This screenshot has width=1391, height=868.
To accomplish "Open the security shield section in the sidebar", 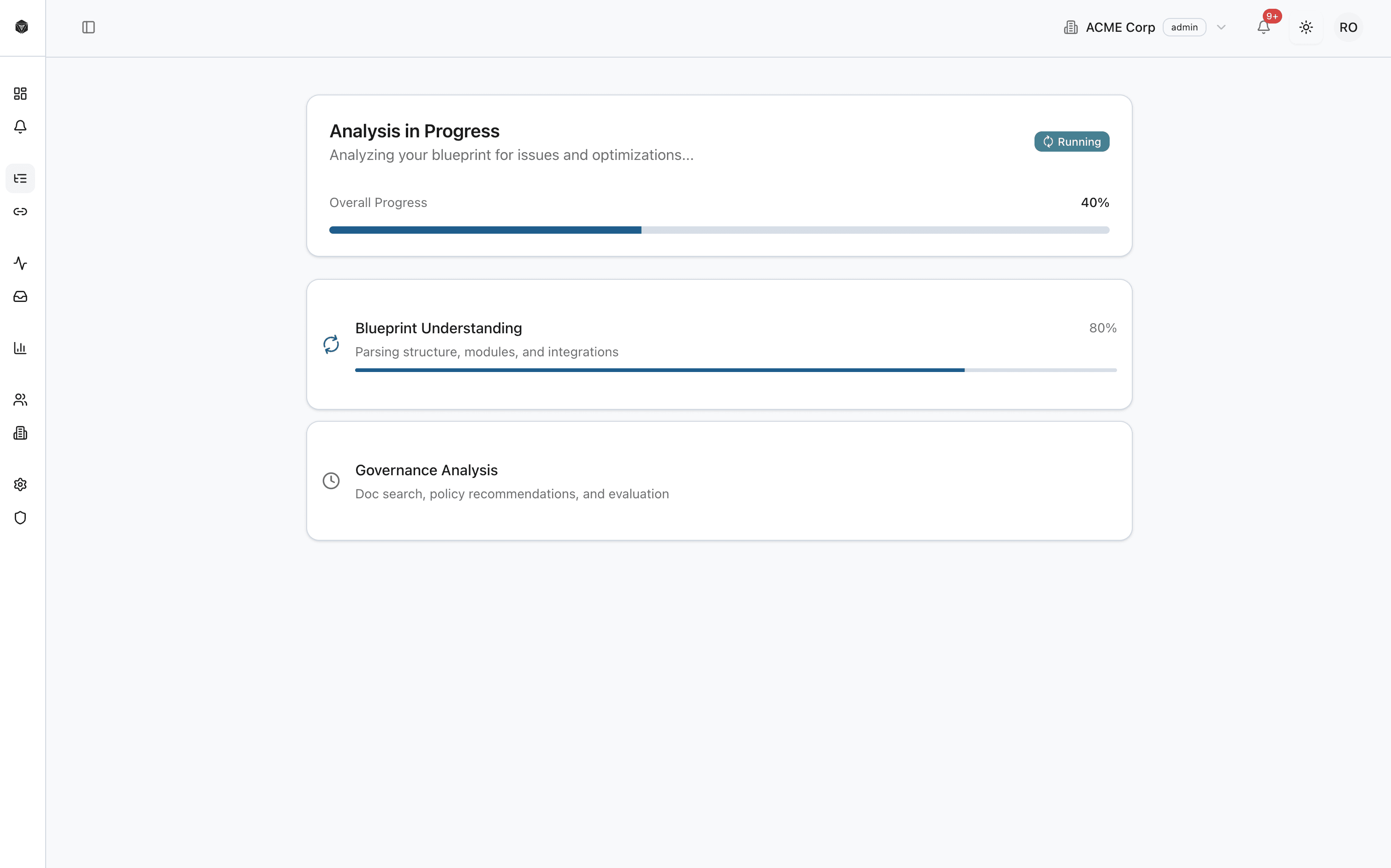I will 21,517.
